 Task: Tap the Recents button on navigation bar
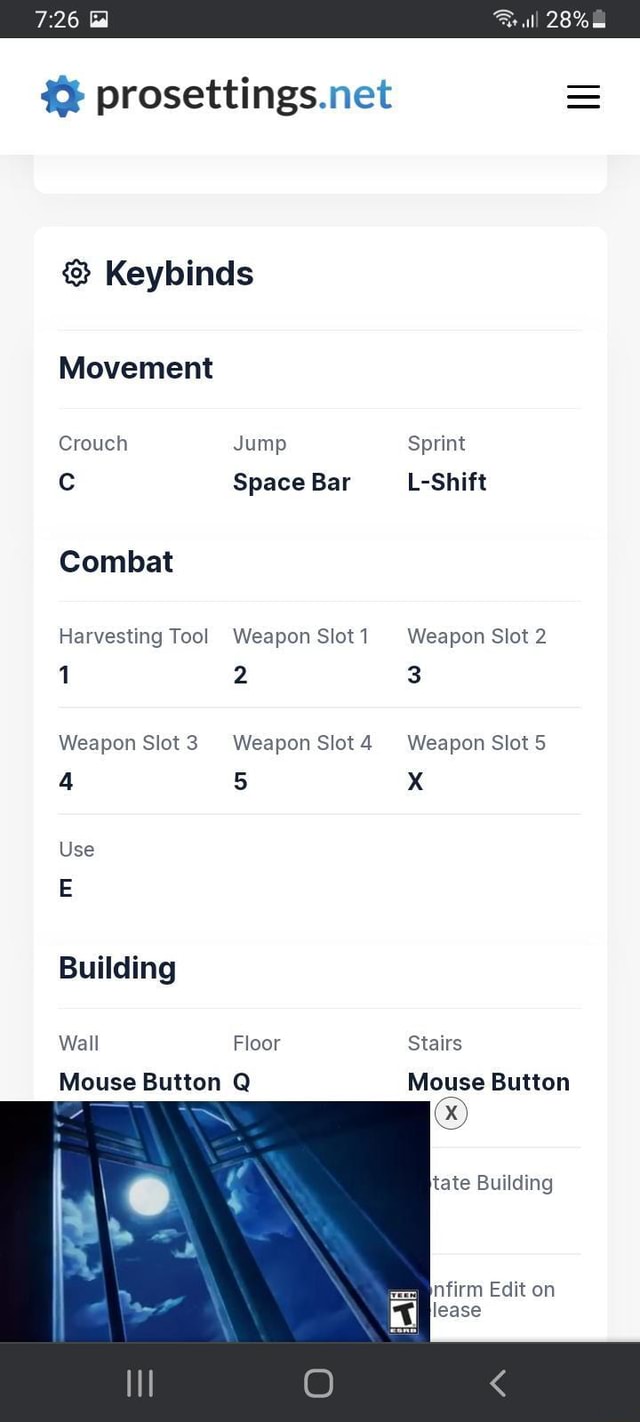139,1382
